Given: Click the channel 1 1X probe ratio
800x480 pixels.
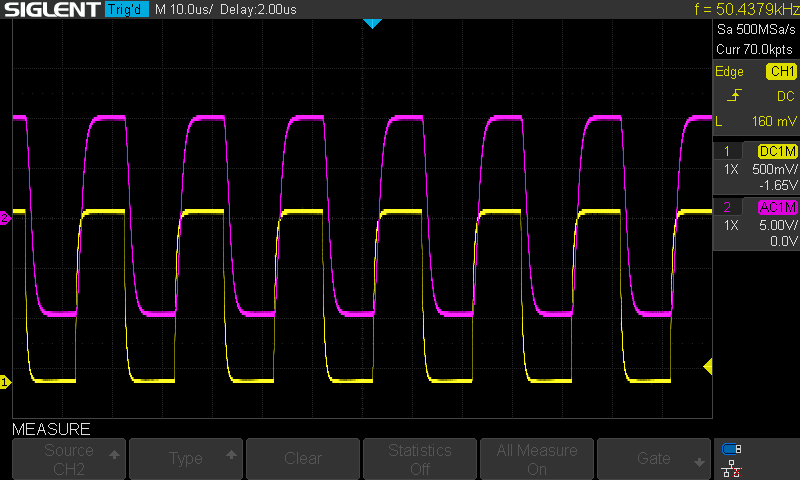Looking at the screenshot, I should pos(731,169).
